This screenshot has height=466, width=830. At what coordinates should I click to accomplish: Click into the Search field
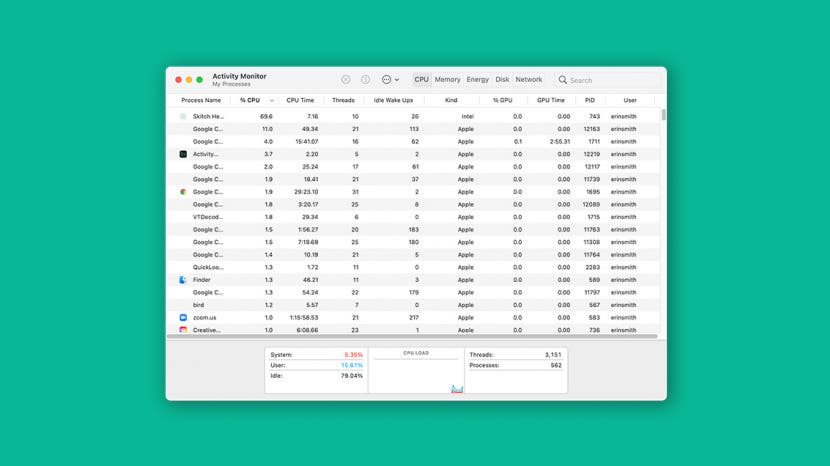point(608,80)
